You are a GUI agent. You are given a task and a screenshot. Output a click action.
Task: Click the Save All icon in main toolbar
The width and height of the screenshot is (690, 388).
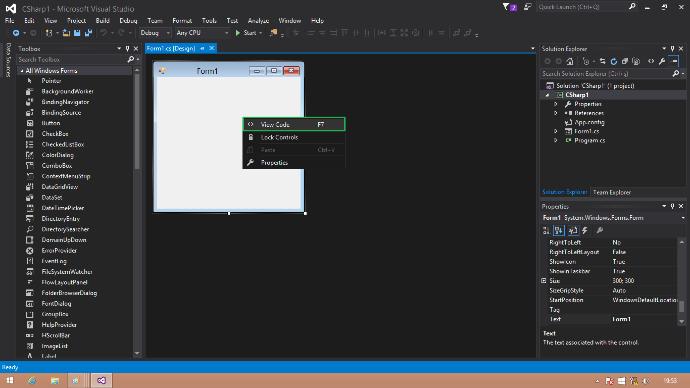88,33
